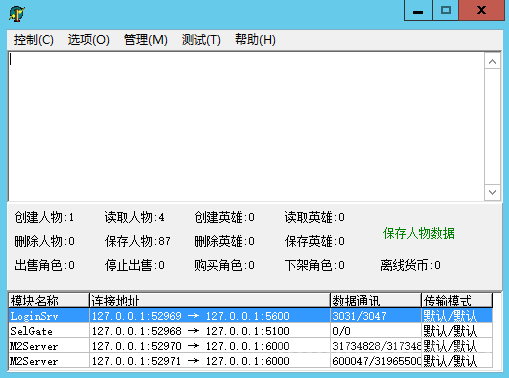The width and height of the screenshot is (509, 378).
Task: Click the 模块名称 column header
Action: pos(49,301)
